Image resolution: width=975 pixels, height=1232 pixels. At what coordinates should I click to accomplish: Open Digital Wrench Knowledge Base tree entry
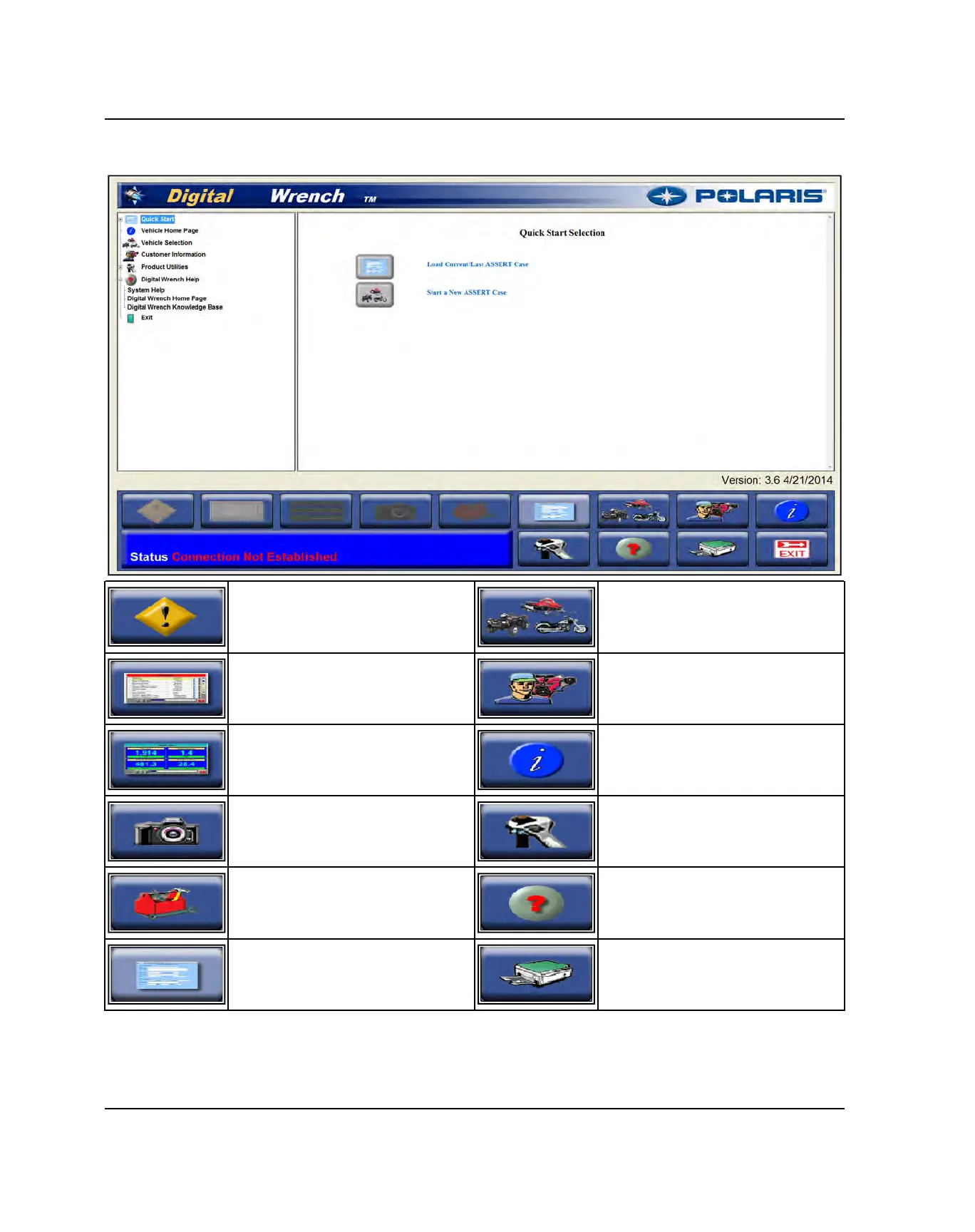(x=175, y=307)
